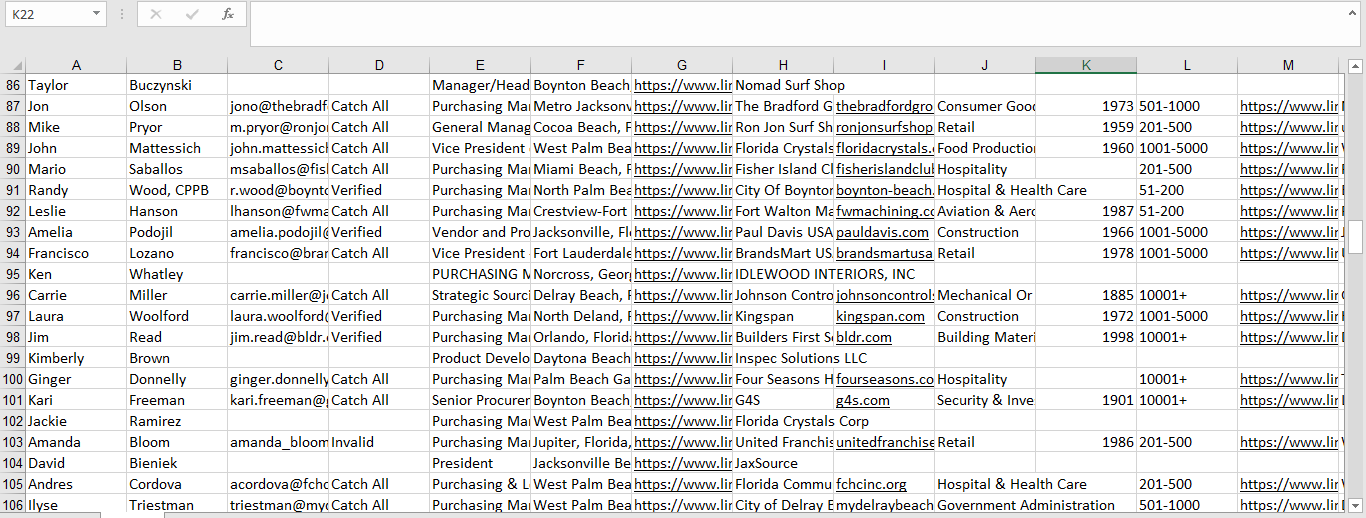
Task: Click the Insert Function fx icon
Action: pos(228,14)
